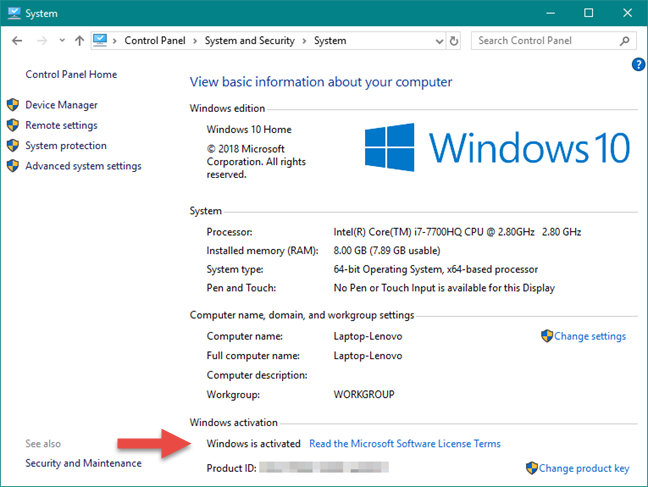The height and width of the screenshot is (487, 648).
Task: Click the shield icon beside Device Manager
Action: coord(13,105)
